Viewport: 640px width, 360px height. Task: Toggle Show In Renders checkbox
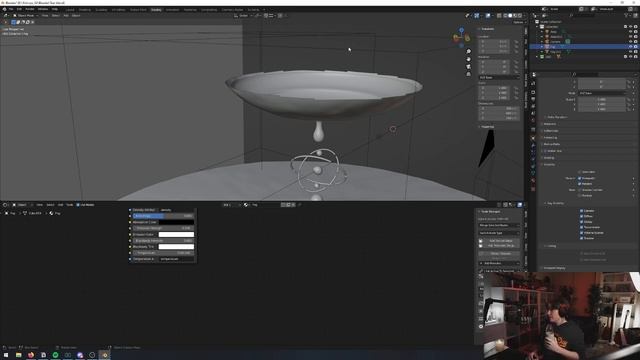point(580,184)
